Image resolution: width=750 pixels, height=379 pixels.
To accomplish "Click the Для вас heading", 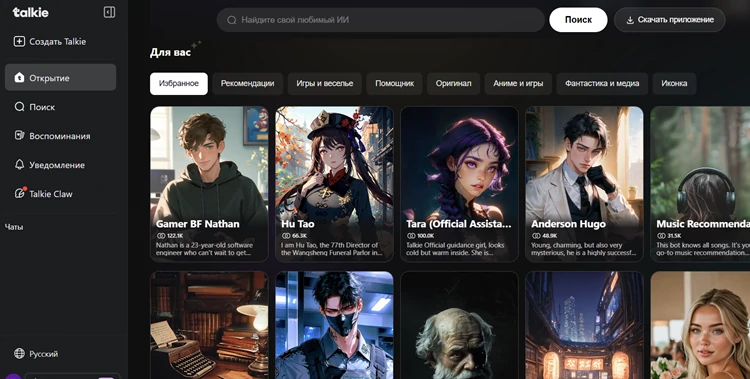I will (x=170, y=53).
